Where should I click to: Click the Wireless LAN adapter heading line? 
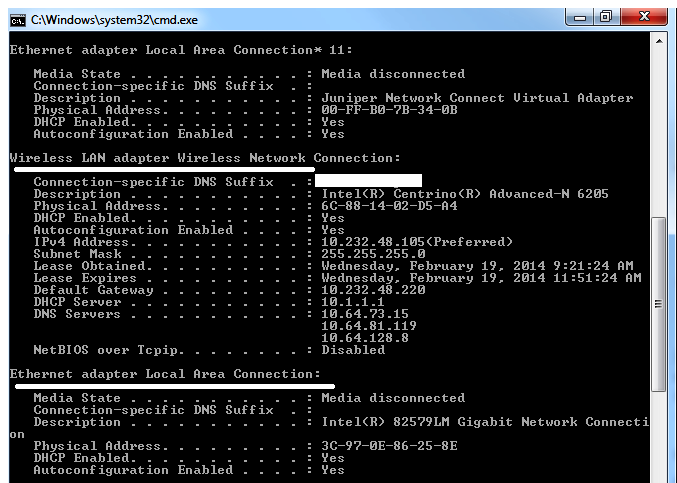click(204, 158)
